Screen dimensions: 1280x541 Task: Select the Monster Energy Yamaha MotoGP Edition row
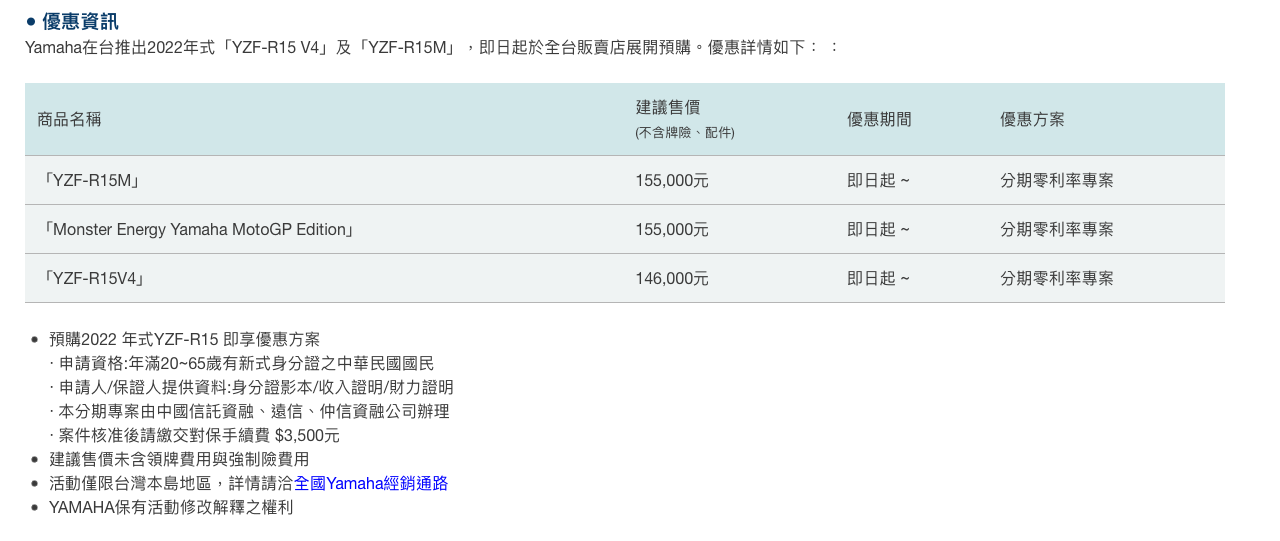click(x=625, y=230)
